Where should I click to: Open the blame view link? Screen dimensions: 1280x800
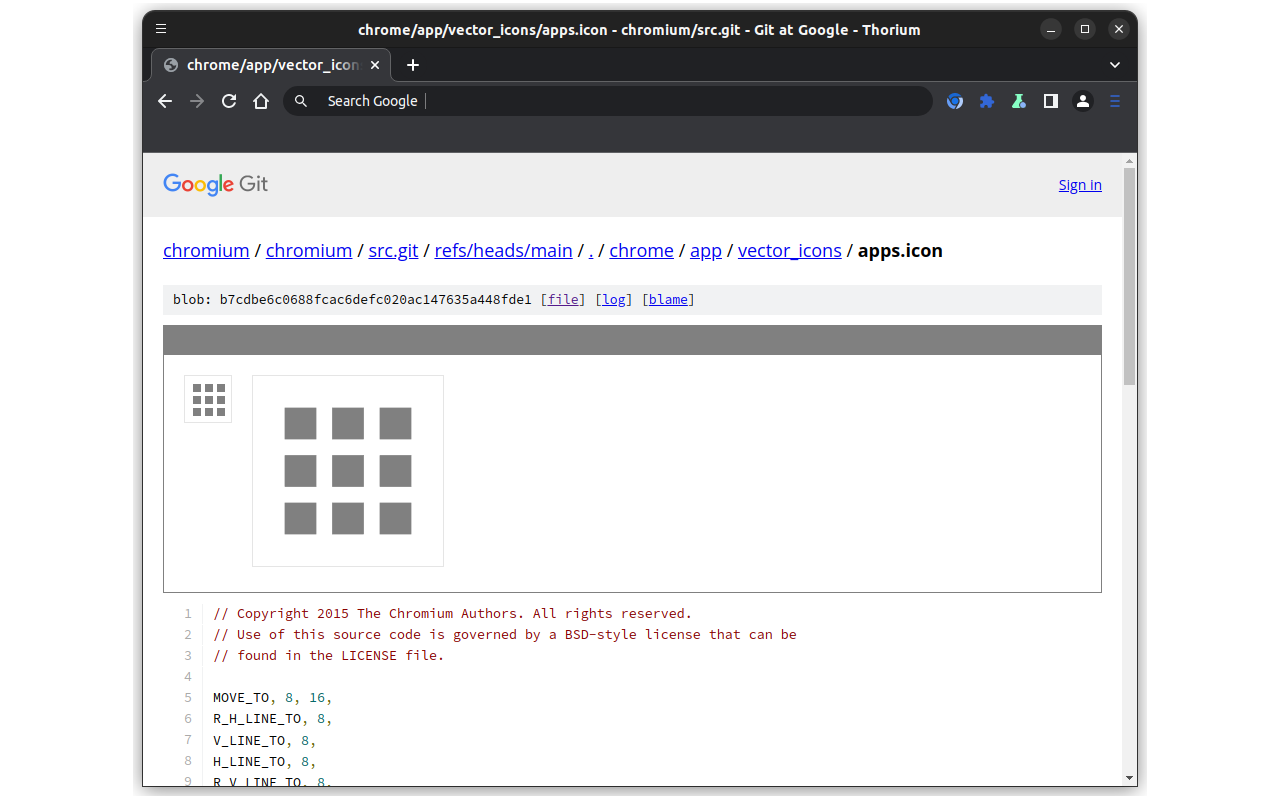[668, 299]
